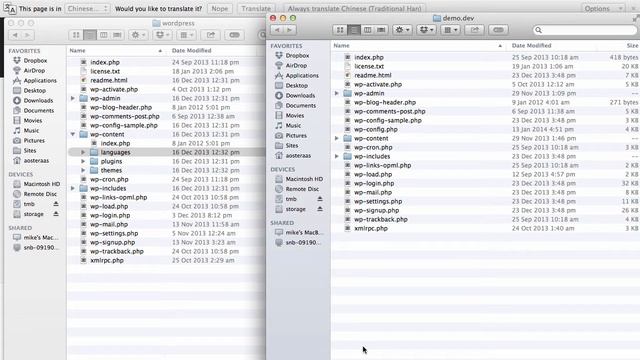This screenshot has width=640, height=360.
Task: Open Dropbox toolbar menu in wordpress window
Action: 162,35
